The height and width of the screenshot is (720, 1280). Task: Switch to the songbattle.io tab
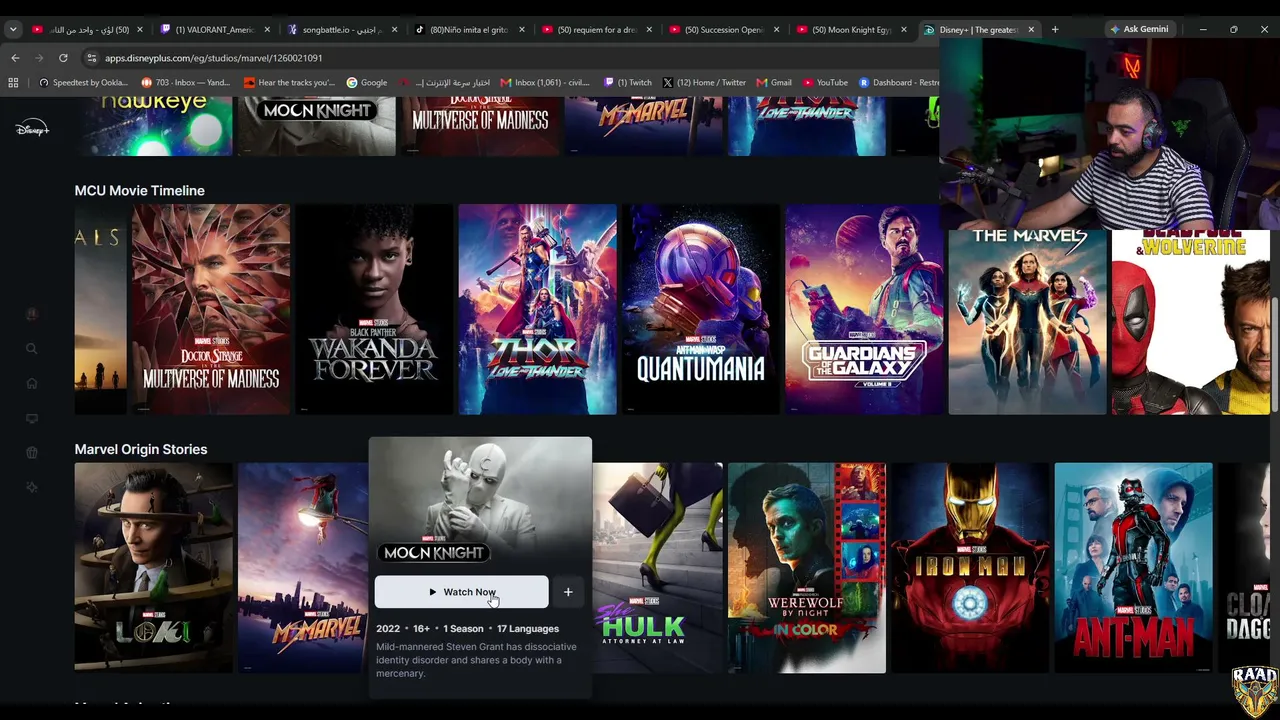pos(342,30)
